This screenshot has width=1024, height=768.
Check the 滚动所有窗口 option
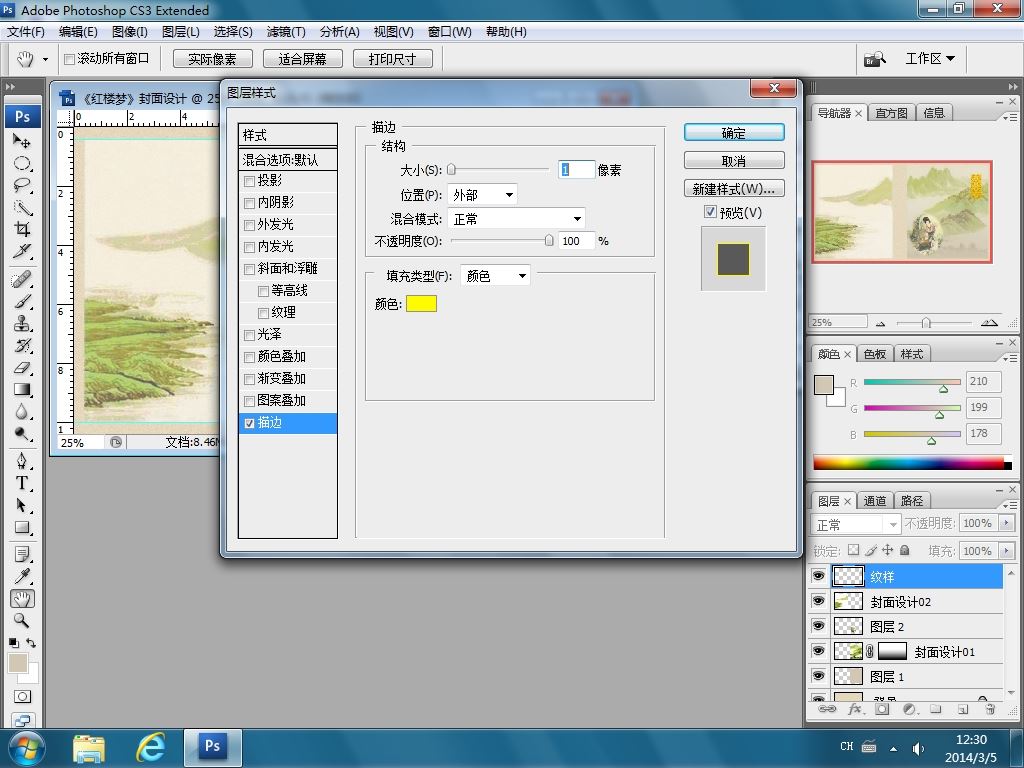click(x=69, y=59)
